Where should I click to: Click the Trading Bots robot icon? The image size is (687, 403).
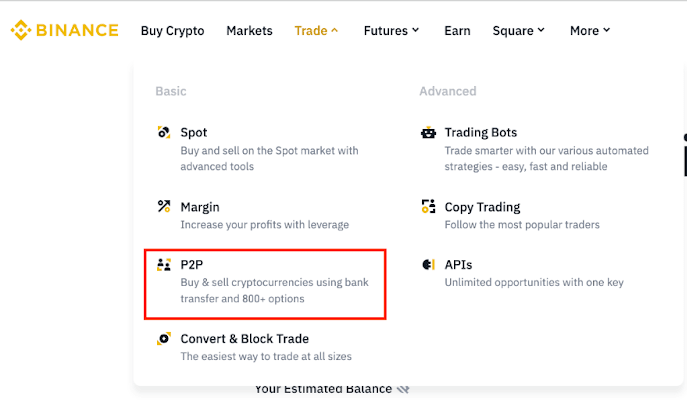point(428,132)
